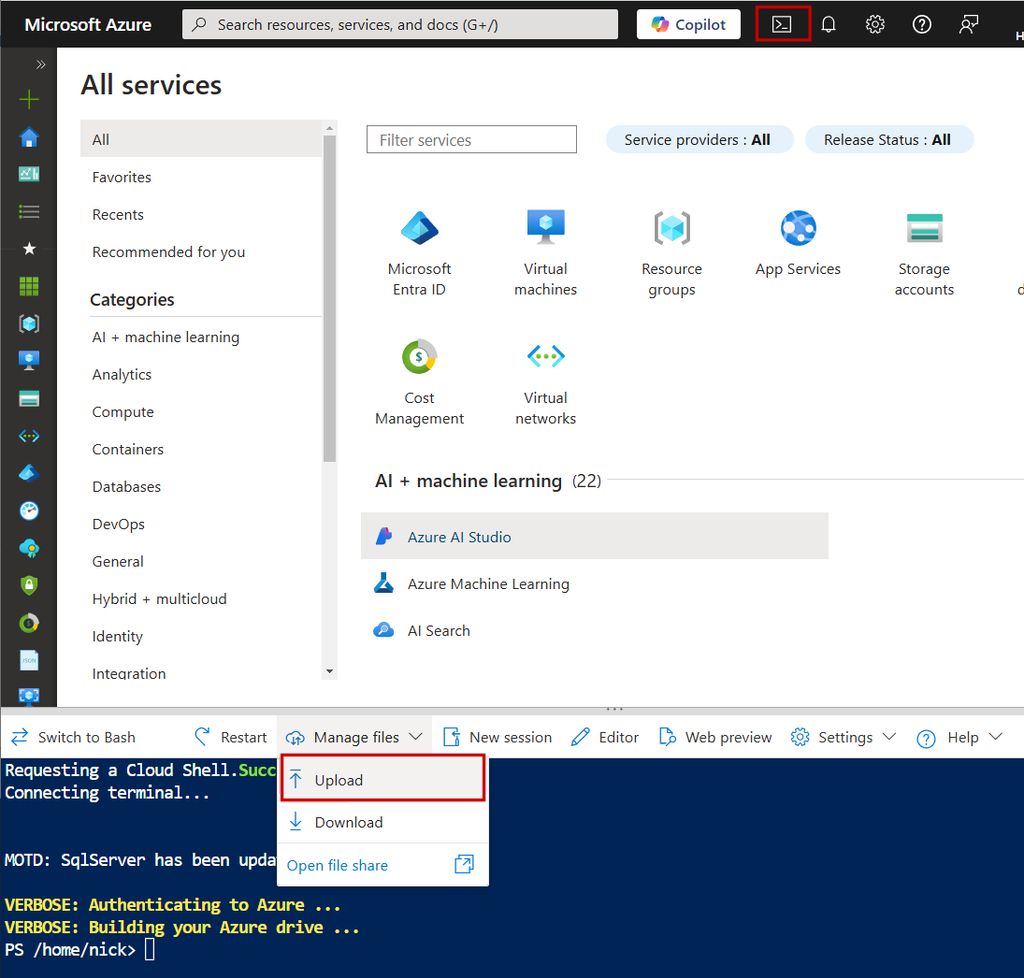This screenshot has width=1024, height=978.
Task: Open the green shield security icon in sidebar
Action: [x=29, y=585]
